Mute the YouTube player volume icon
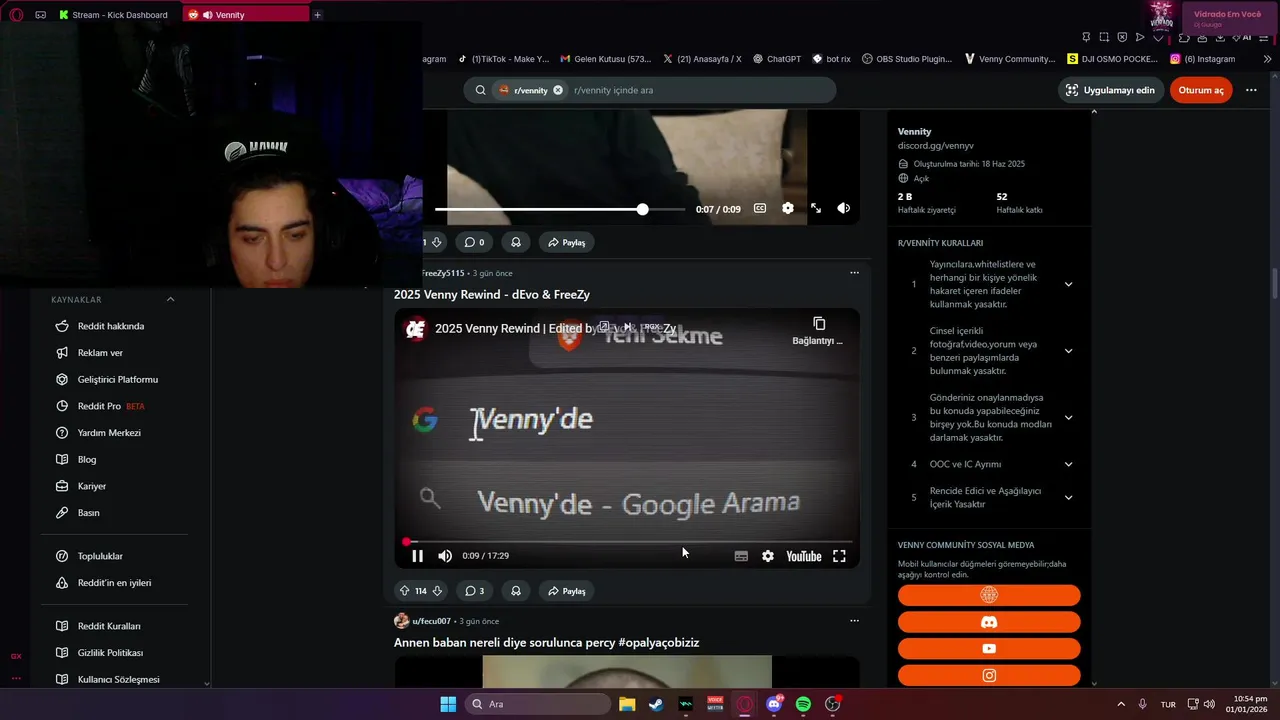 pyautogui.click(x=445, y=556)
